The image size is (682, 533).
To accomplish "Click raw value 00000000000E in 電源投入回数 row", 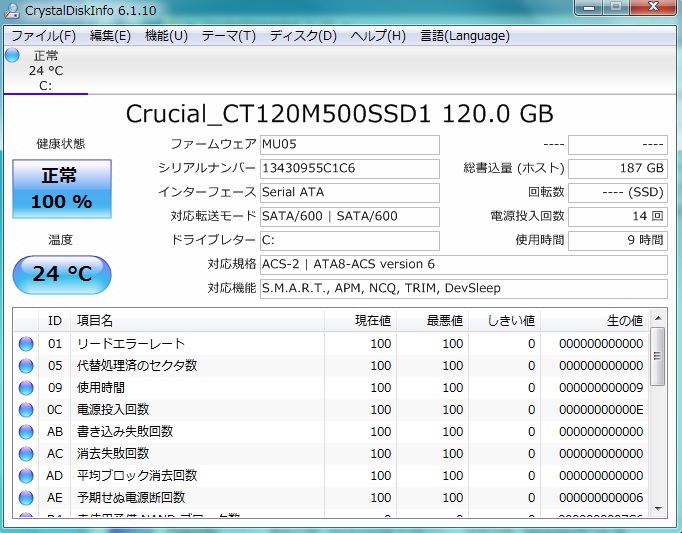I will point(601,409).
